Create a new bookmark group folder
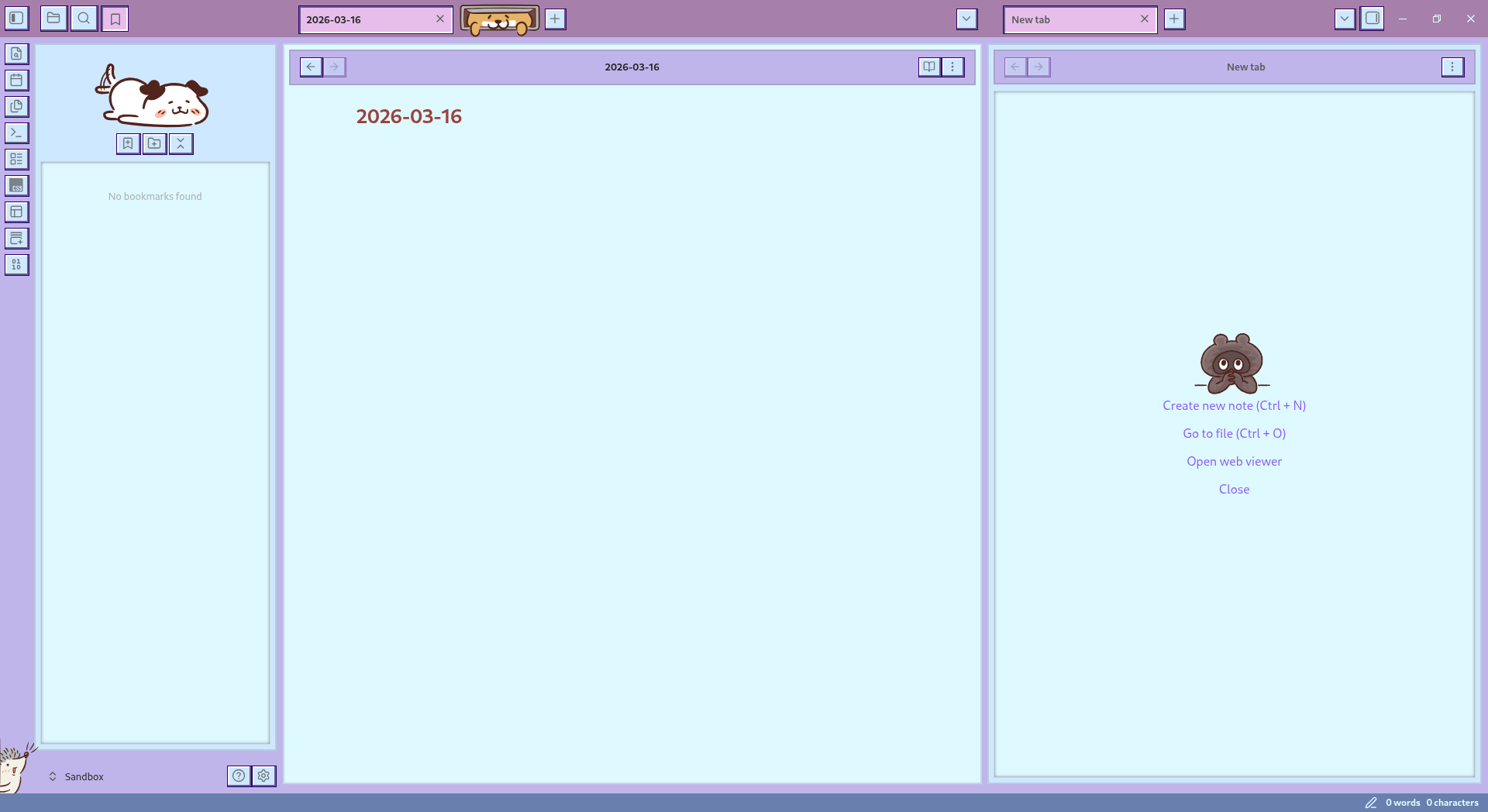Screen dimensions: 1488x812 [x=154, y=143]
